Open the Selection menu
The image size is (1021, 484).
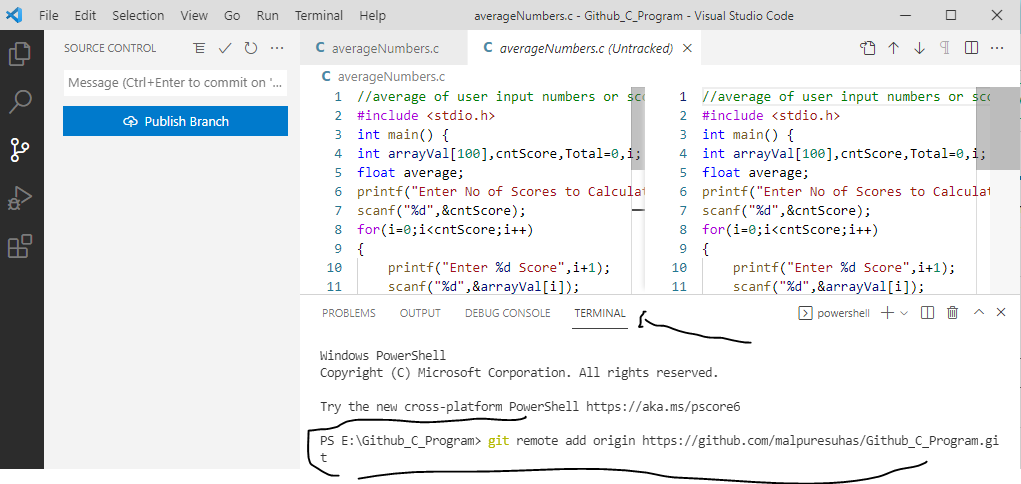(137, 15)
